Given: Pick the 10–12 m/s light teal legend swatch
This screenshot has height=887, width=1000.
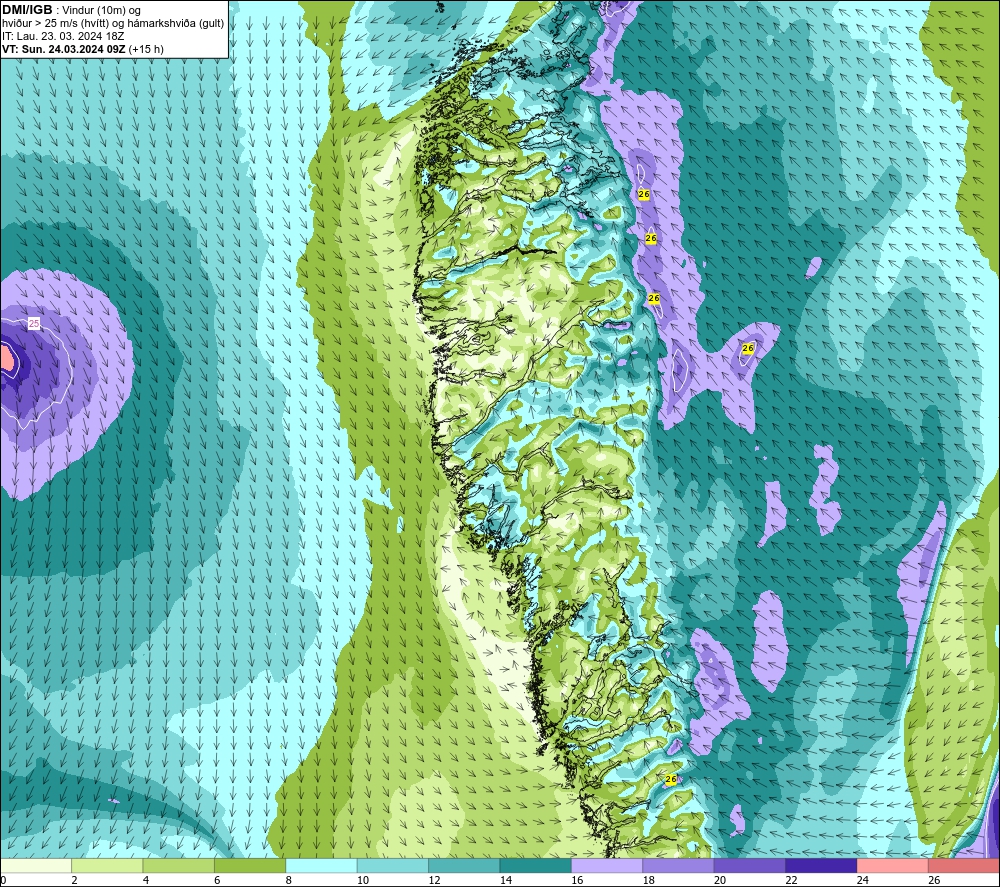Looking at the screenshot, I should [393, 865].
